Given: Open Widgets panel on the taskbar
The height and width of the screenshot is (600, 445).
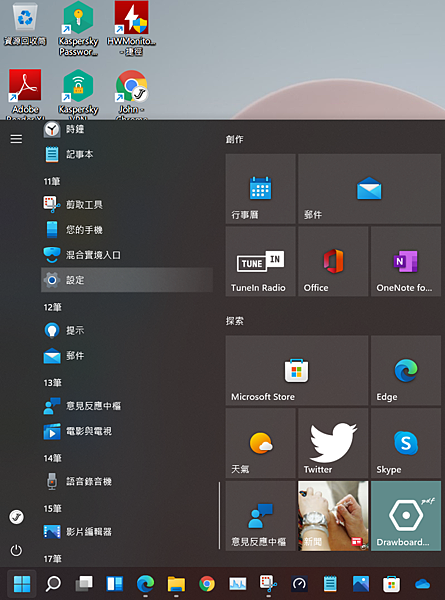Looking at the screenshot, I should [114, 584].
